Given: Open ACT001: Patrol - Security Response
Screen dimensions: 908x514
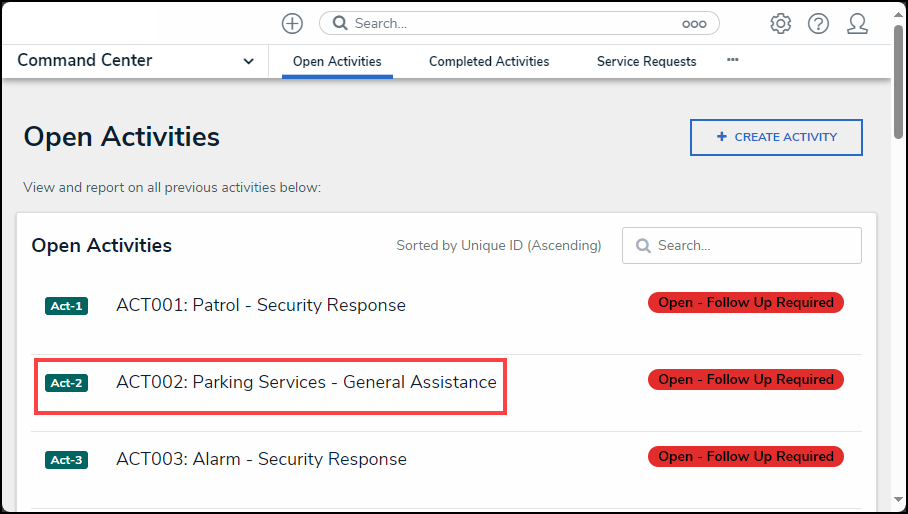Looking at the screenshot, I should (x=261, y=305).
